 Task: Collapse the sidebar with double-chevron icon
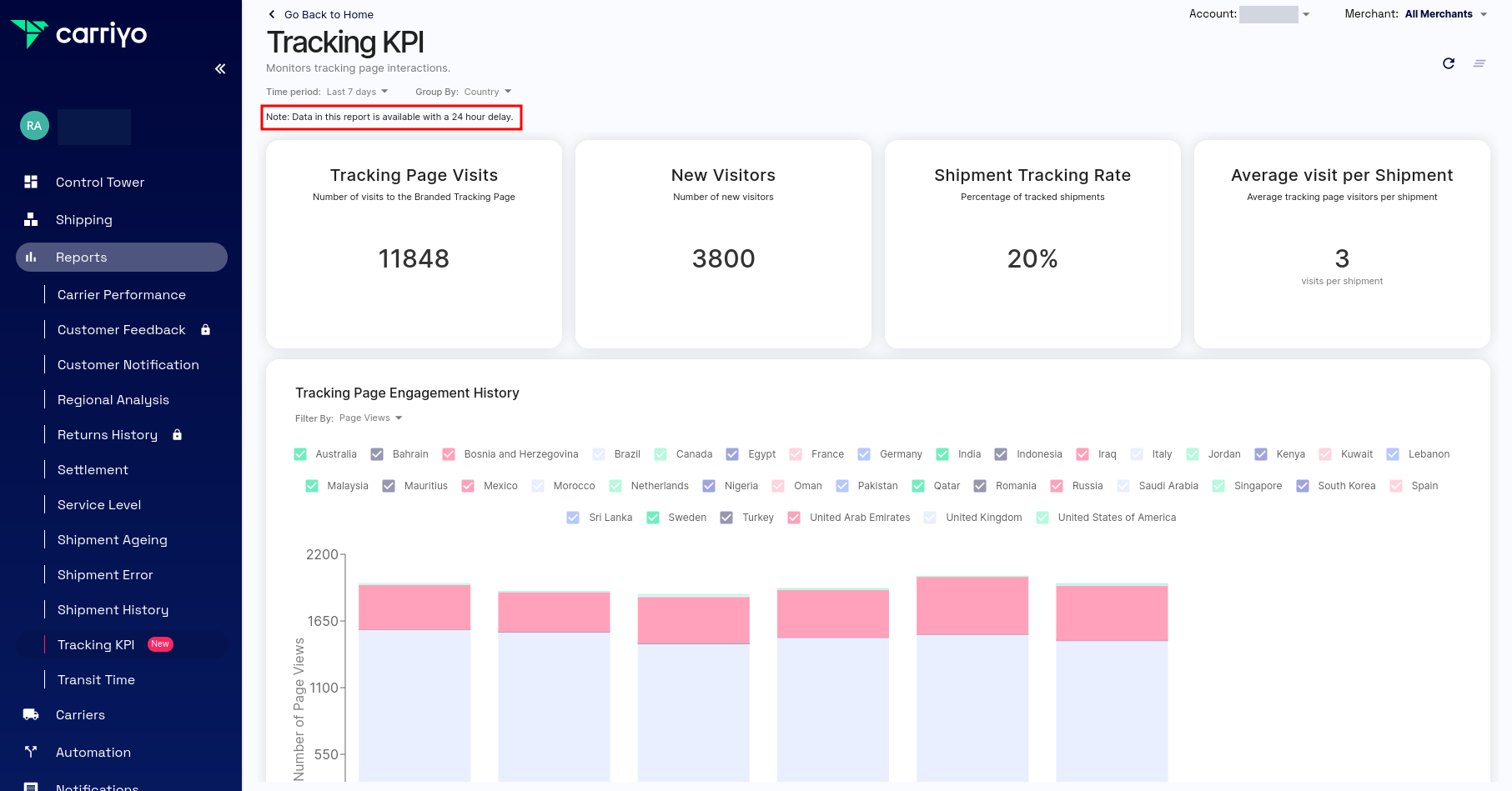click(220, 68)
